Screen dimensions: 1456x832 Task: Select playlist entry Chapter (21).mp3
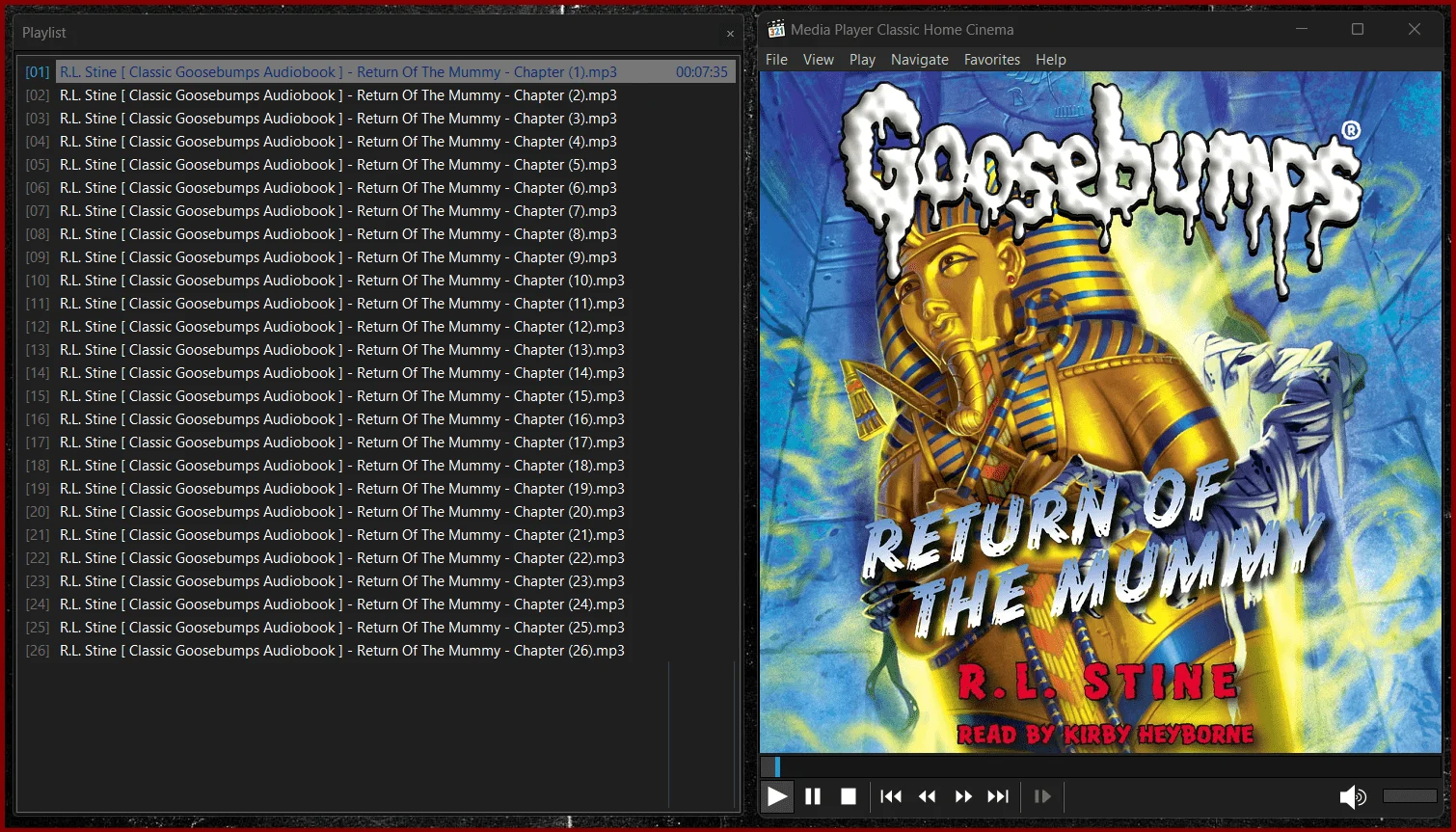pos(380,535)
